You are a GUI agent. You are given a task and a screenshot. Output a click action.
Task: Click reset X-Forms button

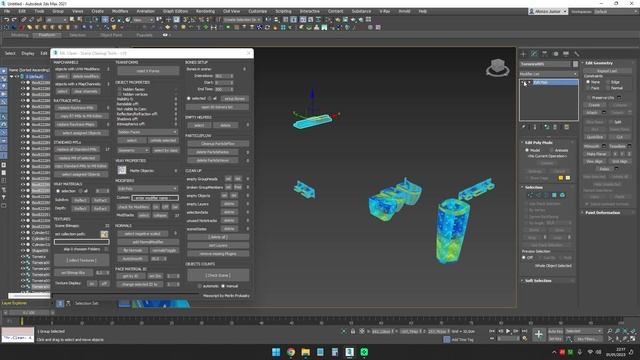[x=148, y=71]
